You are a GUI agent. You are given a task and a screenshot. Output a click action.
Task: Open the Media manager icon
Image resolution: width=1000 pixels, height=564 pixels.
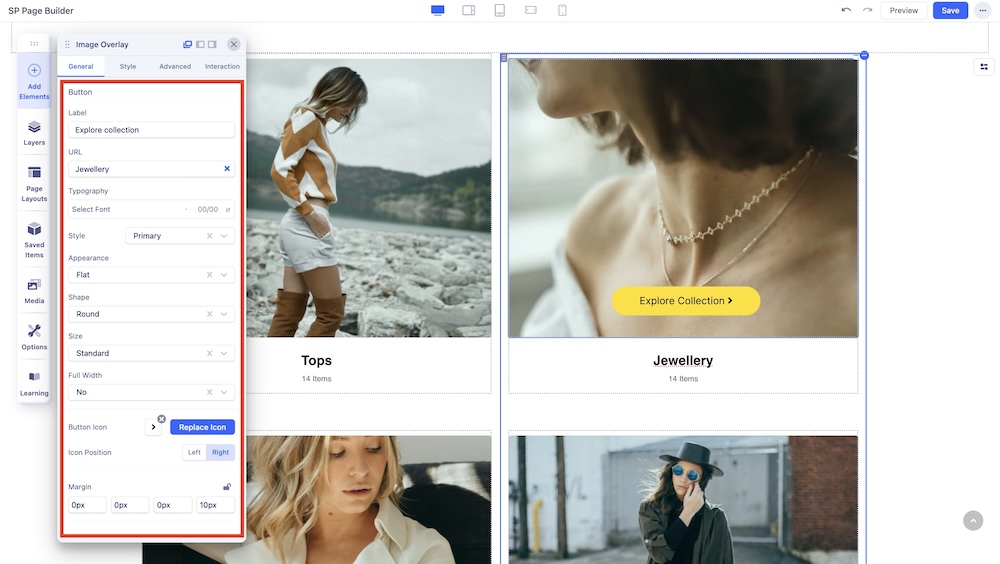tap(34, 291)
